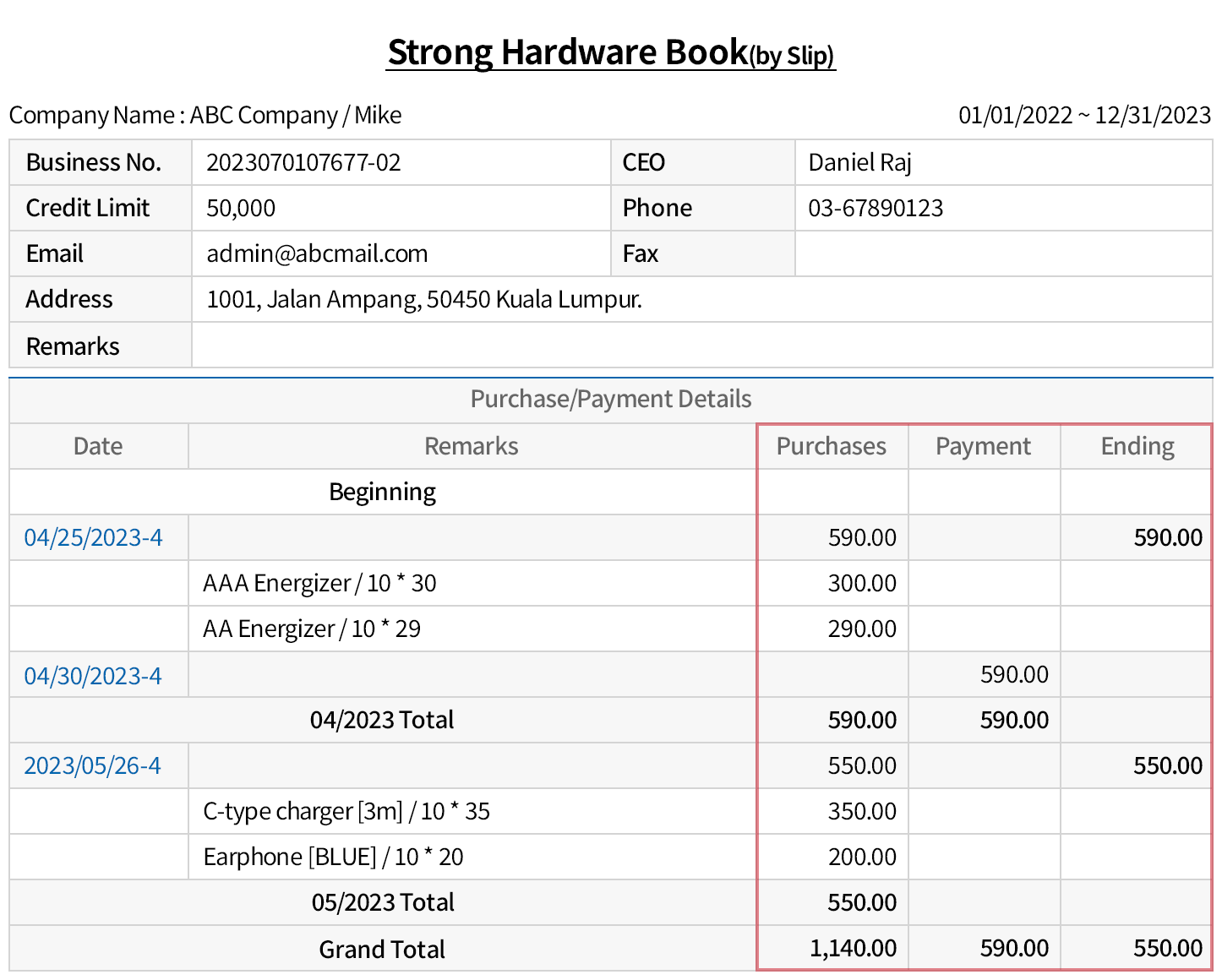Select the Earphone [BLUE] item row
Viewport: 1222px width, 980px height.
point(333,857)
